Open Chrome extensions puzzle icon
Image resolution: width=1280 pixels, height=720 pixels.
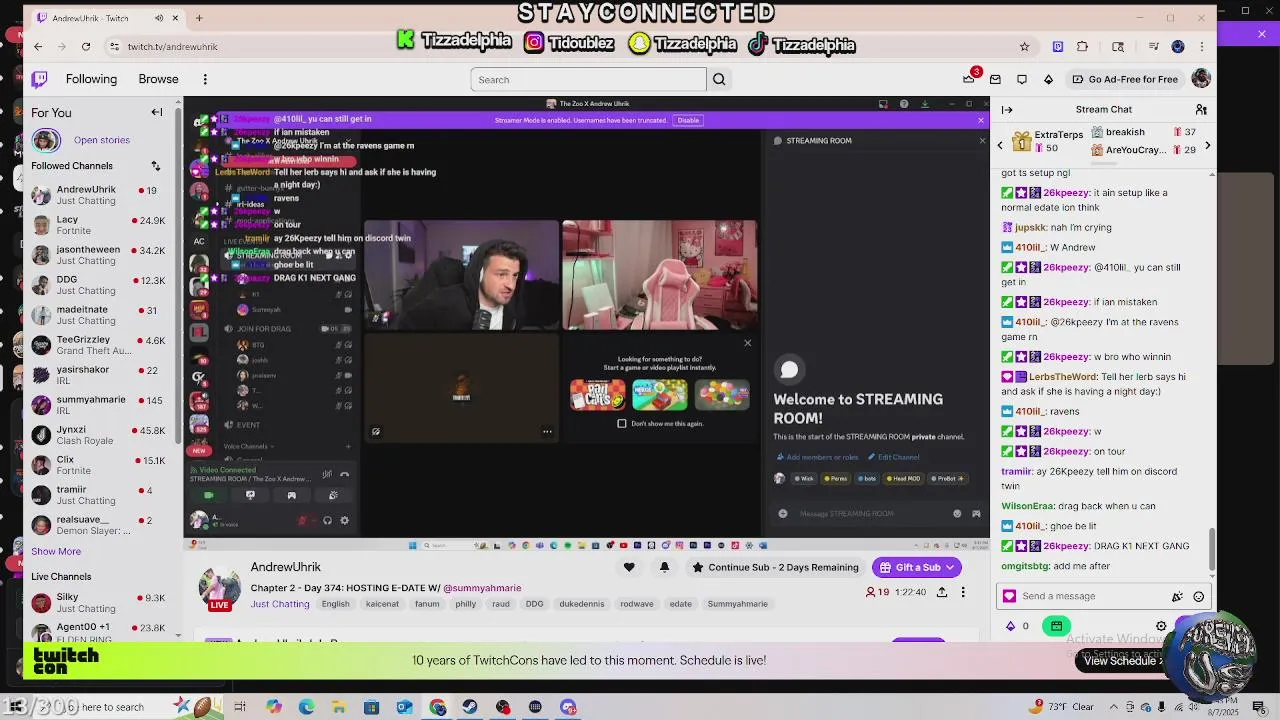pos(1082,46)
